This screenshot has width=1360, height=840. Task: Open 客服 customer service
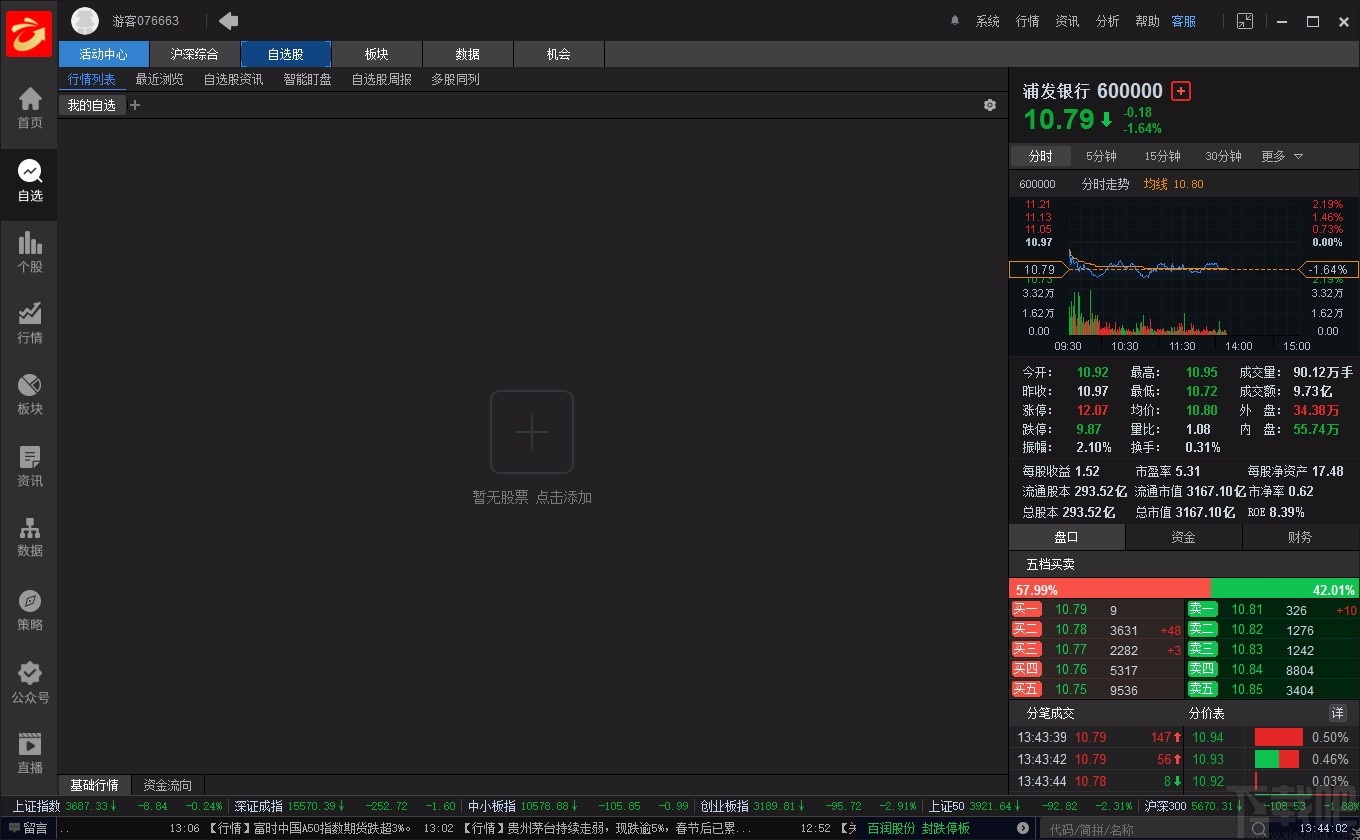pos(1183,20)
